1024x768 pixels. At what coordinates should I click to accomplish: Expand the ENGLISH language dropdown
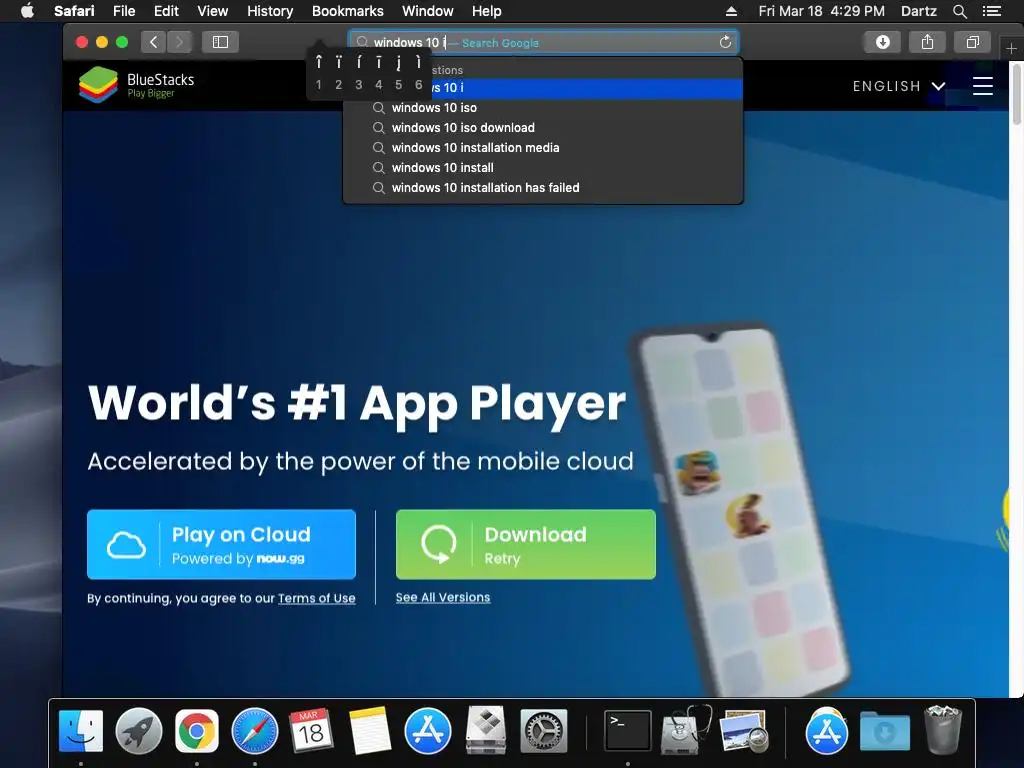click(x=899, y=86)
